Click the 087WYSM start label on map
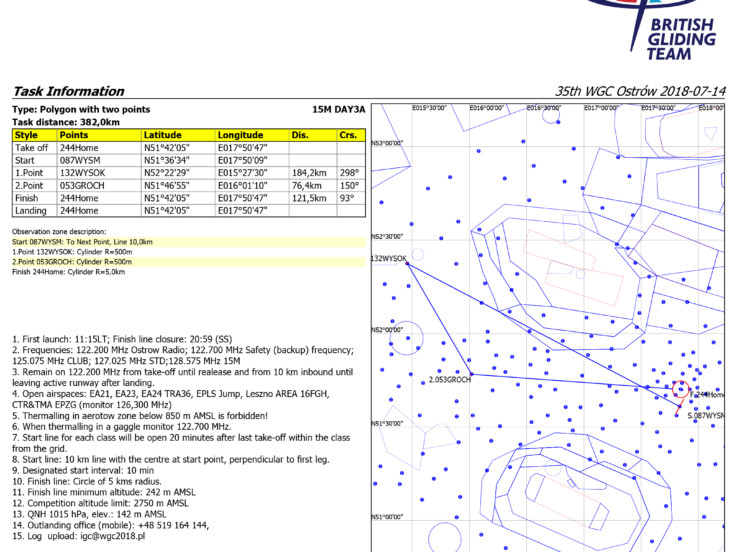 point(708,414)
